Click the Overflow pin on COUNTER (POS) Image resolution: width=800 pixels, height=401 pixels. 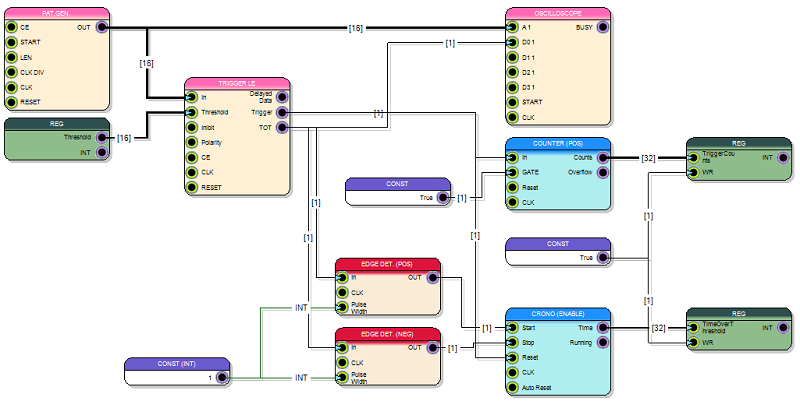pos(603,172)
